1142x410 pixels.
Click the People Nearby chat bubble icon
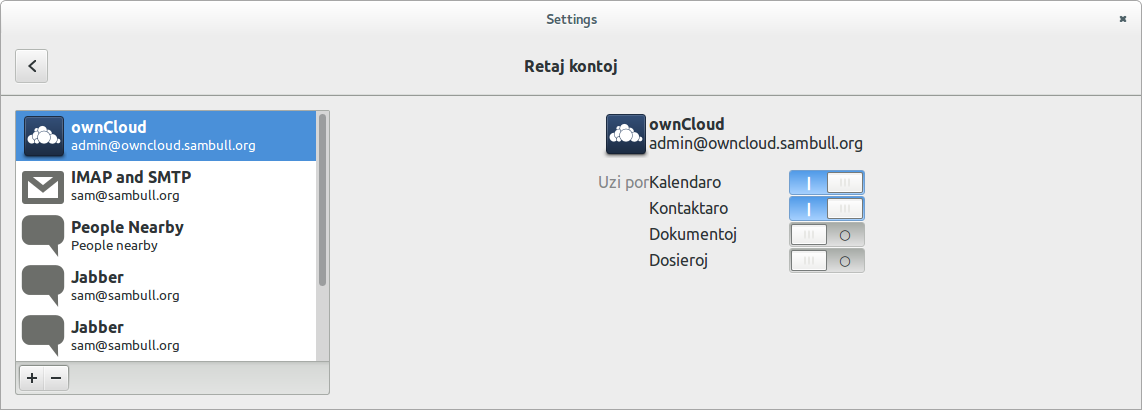(43, 235)
